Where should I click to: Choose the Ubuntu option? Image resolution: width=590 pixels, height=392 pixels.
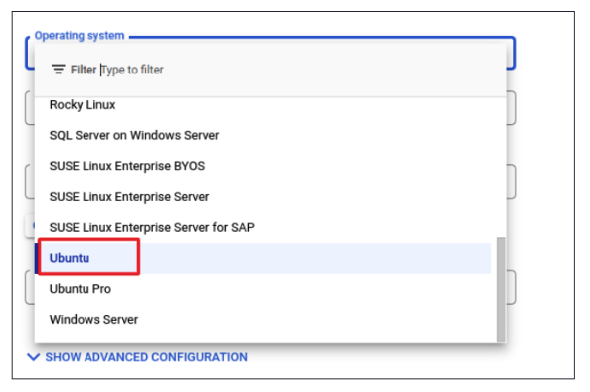(263, 258)
